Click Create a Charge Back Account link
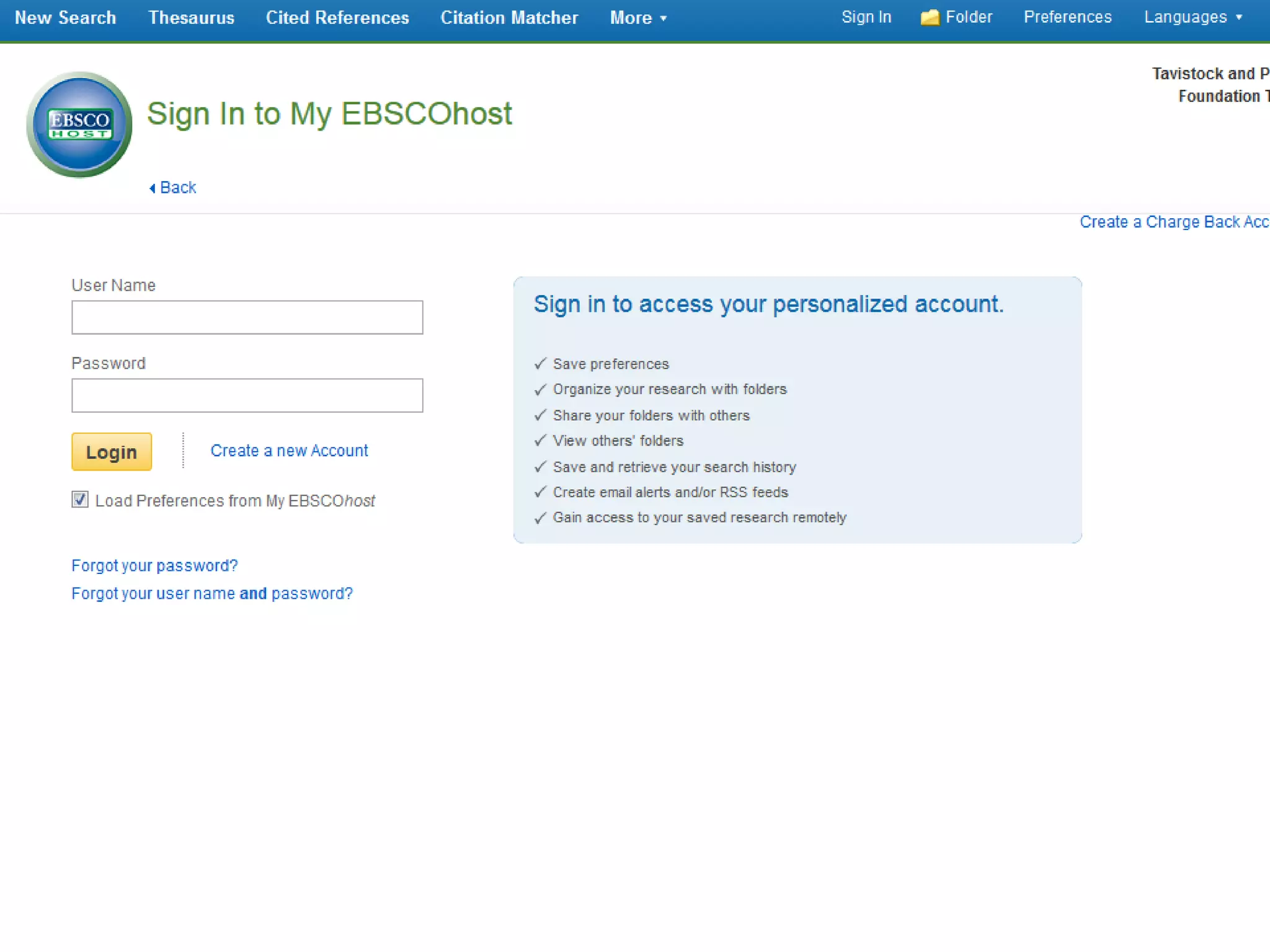Image resolution: width=1270 pixels, height=952 pixels. point(1174,222)
